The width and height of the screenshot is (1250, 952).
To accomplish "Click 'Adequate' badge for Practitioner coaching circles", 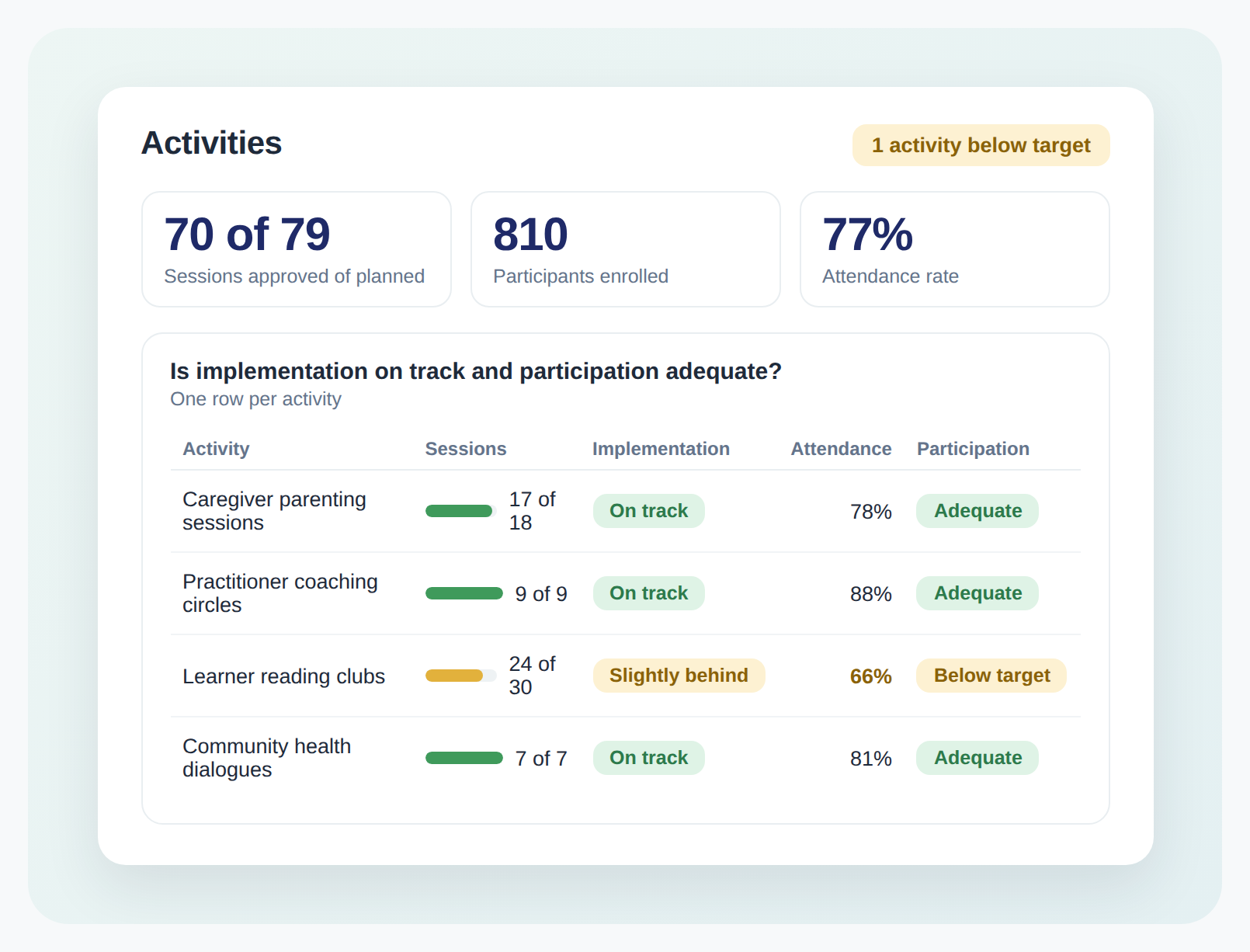I will (977, 593).
